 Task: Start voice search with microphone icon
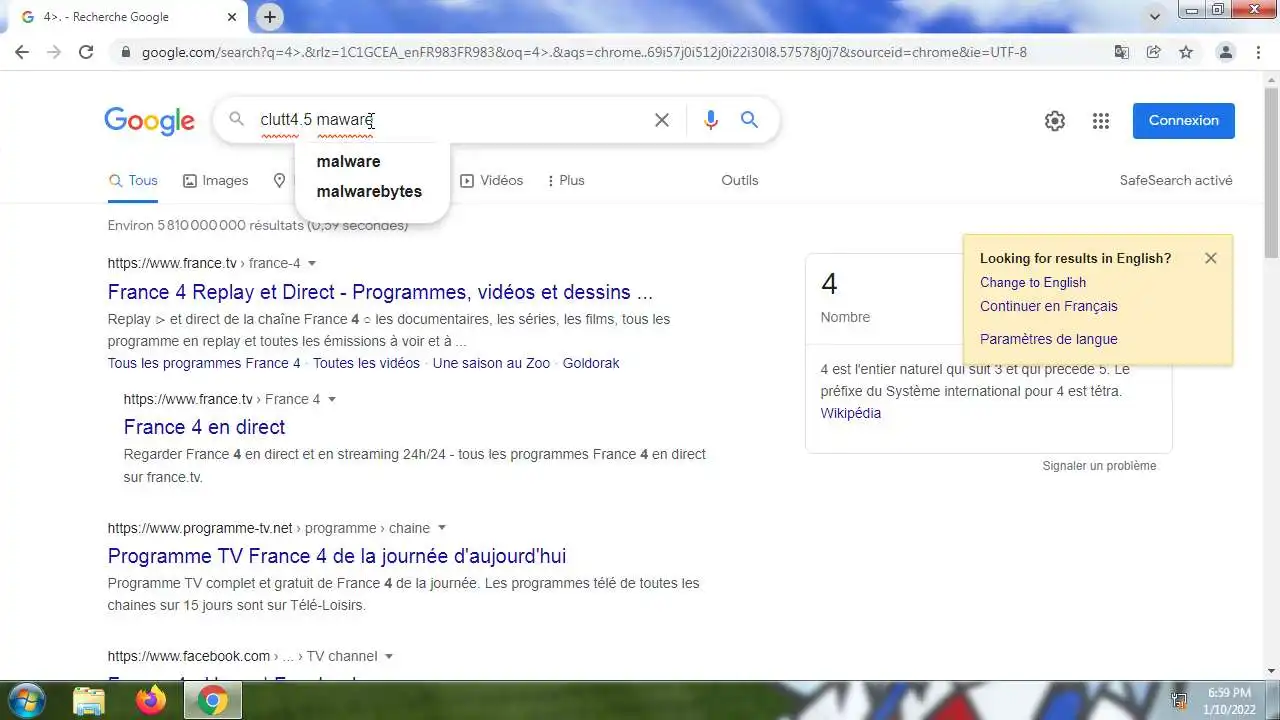(x=711, y=120)
